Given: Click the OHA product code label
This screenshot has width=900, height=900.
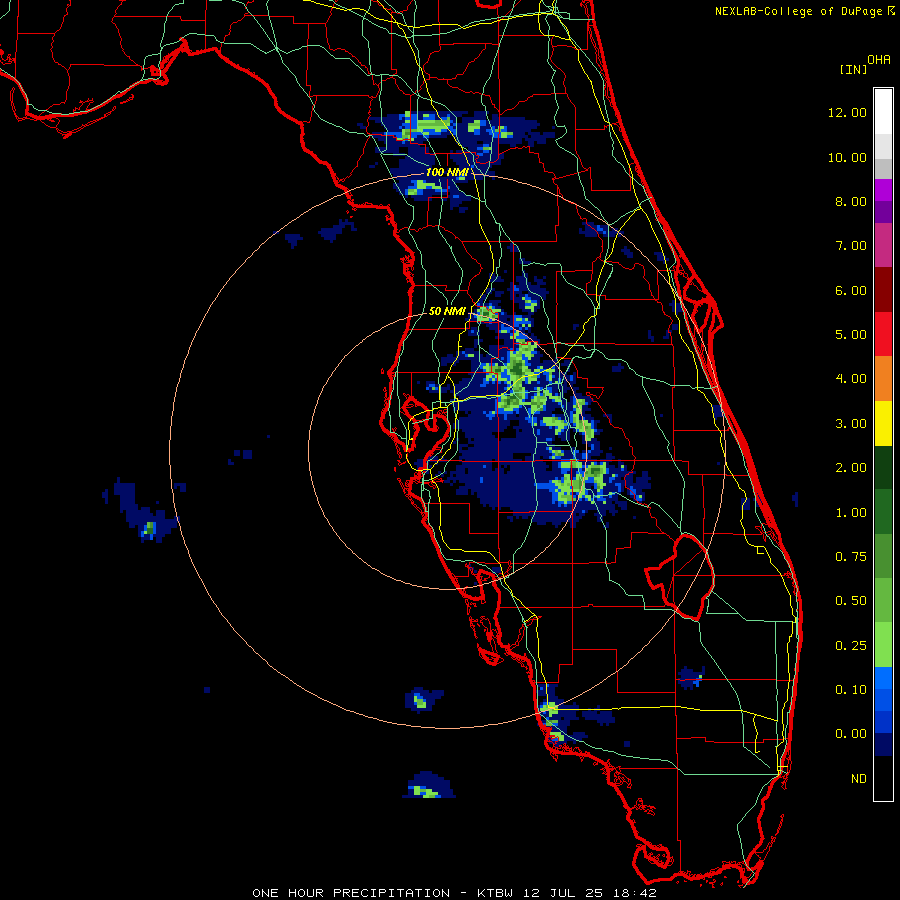Looking at the screenshot, I should (879, 59).
